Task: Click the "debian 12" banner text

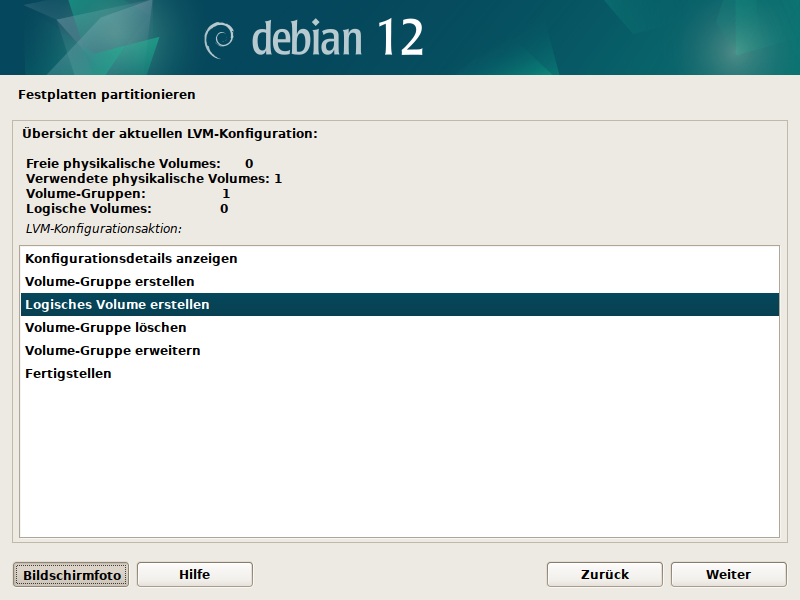Action: pyautogui.click(x=337, y=38)
